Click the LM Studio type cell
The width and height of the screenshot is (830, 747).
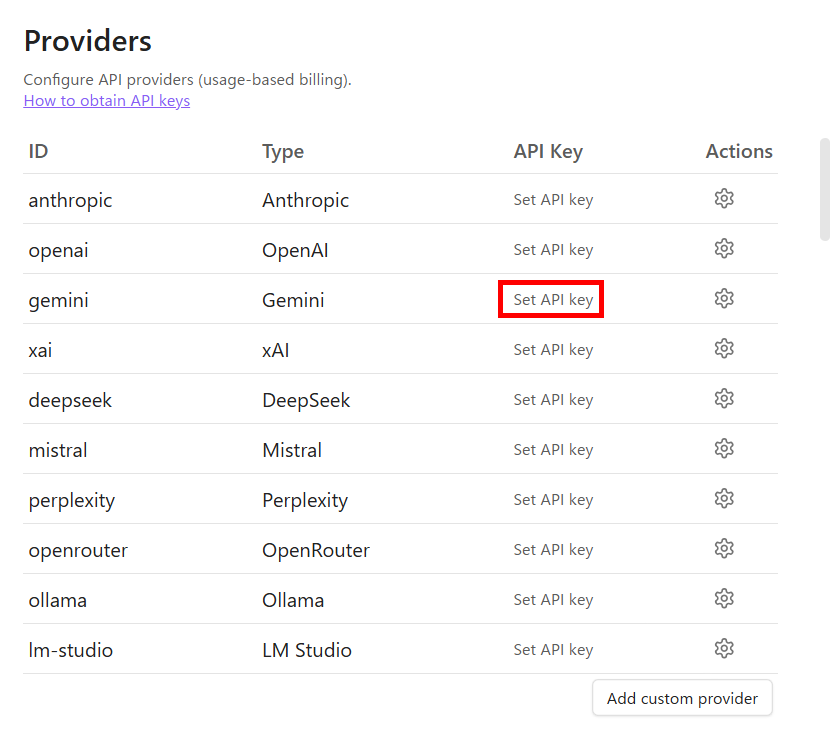307,650
